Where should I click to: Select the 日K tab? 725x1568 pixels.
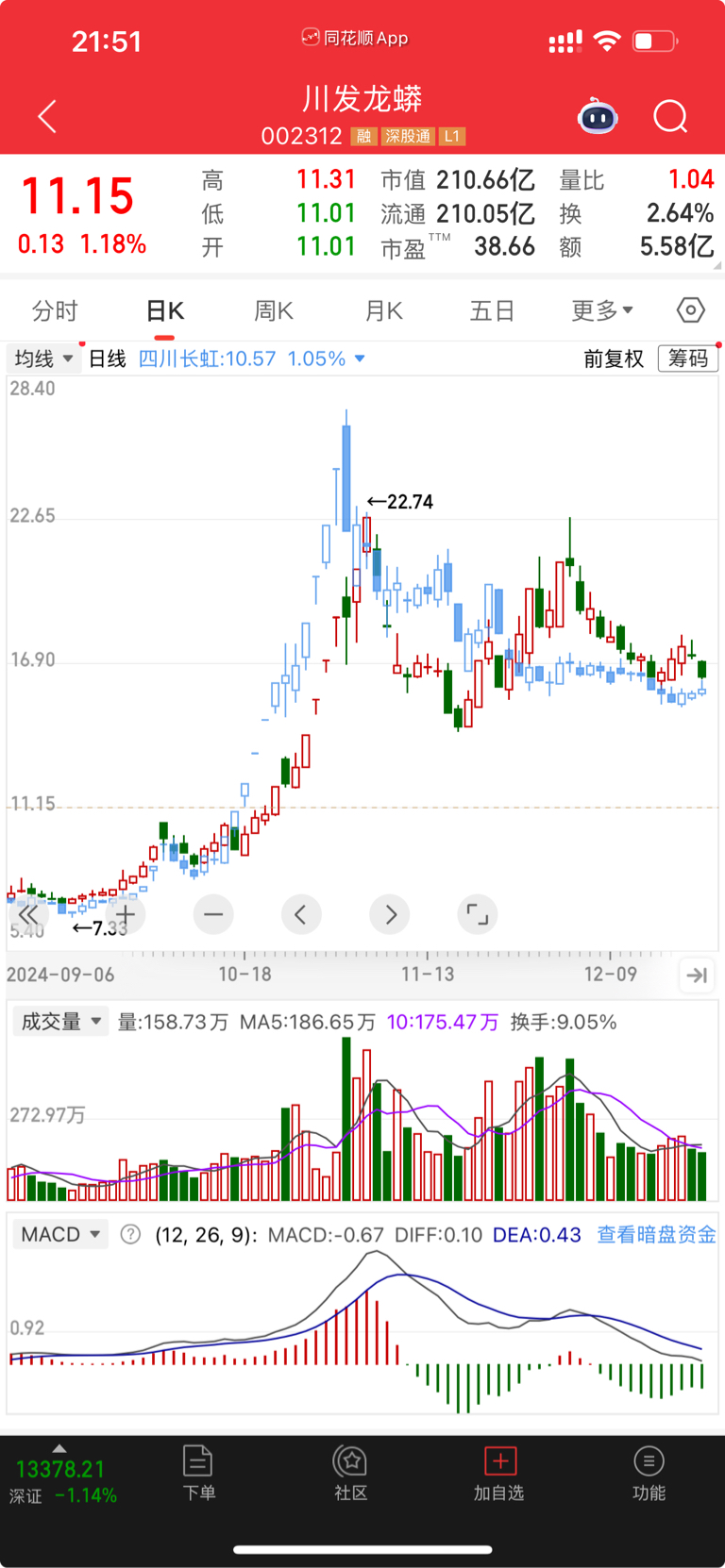coord(165,310)
